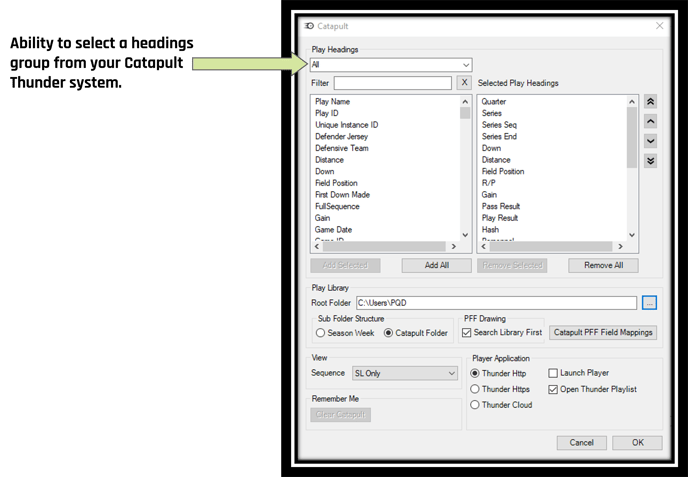Click the vertical scrollbar thumb of available headings
Image resolution: width=688 pixels, height=477 pixels.
465,113
